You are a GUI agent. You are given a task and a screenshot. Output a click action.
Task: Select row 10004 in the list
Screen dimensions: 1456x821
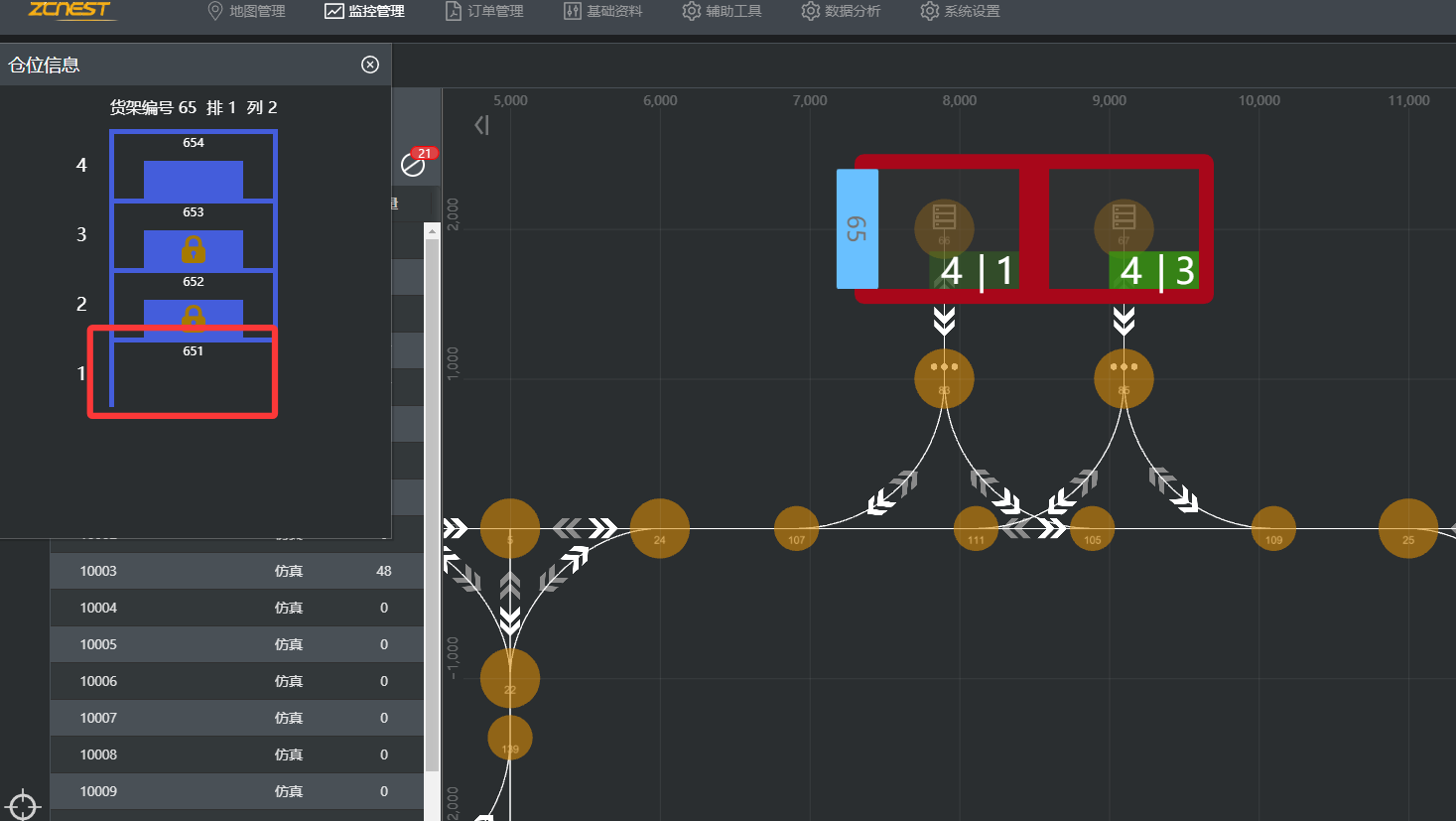(237, 608)
